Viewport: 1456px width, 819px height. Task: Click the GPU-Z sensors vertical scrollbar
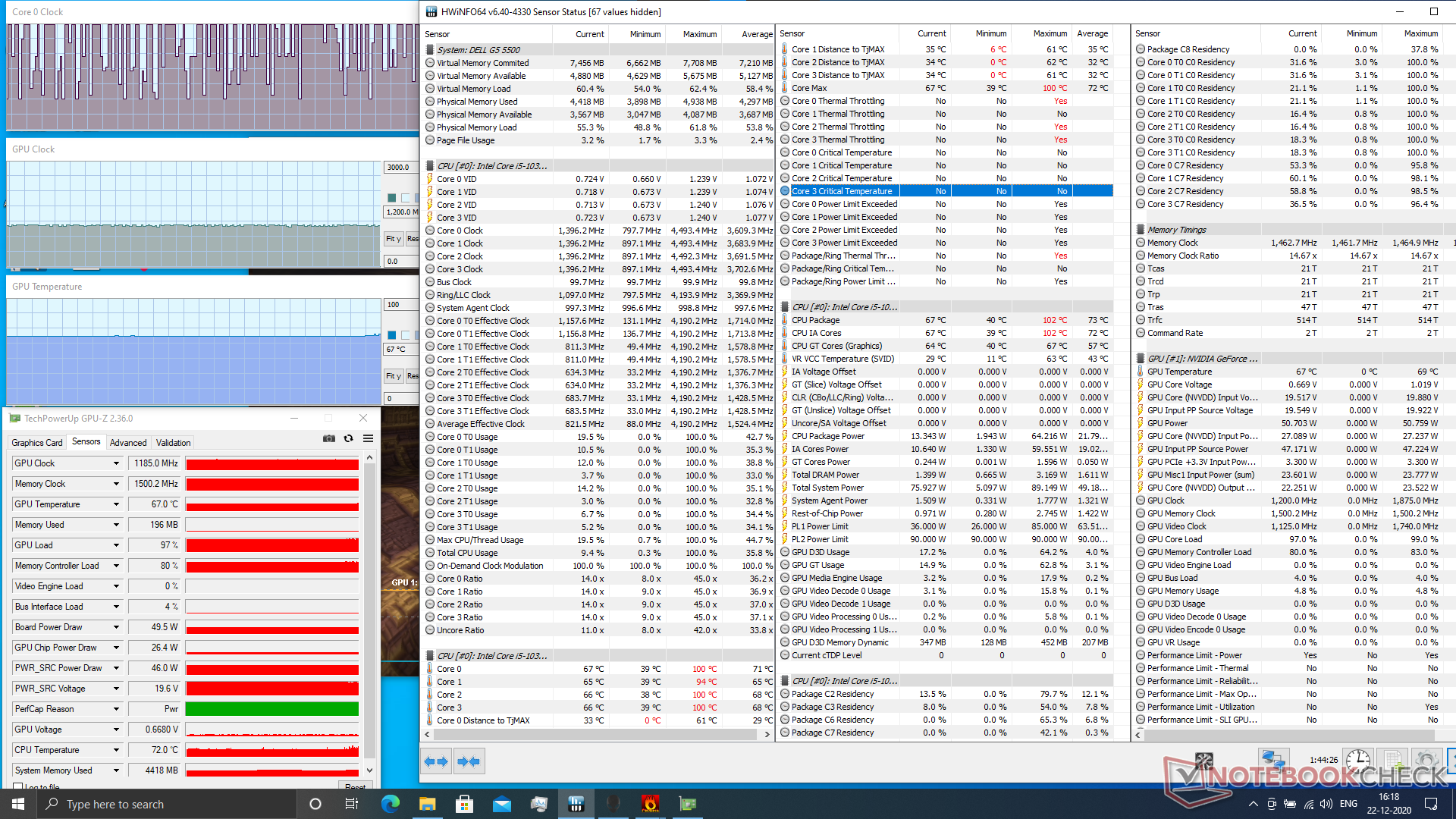click(369, 607)
